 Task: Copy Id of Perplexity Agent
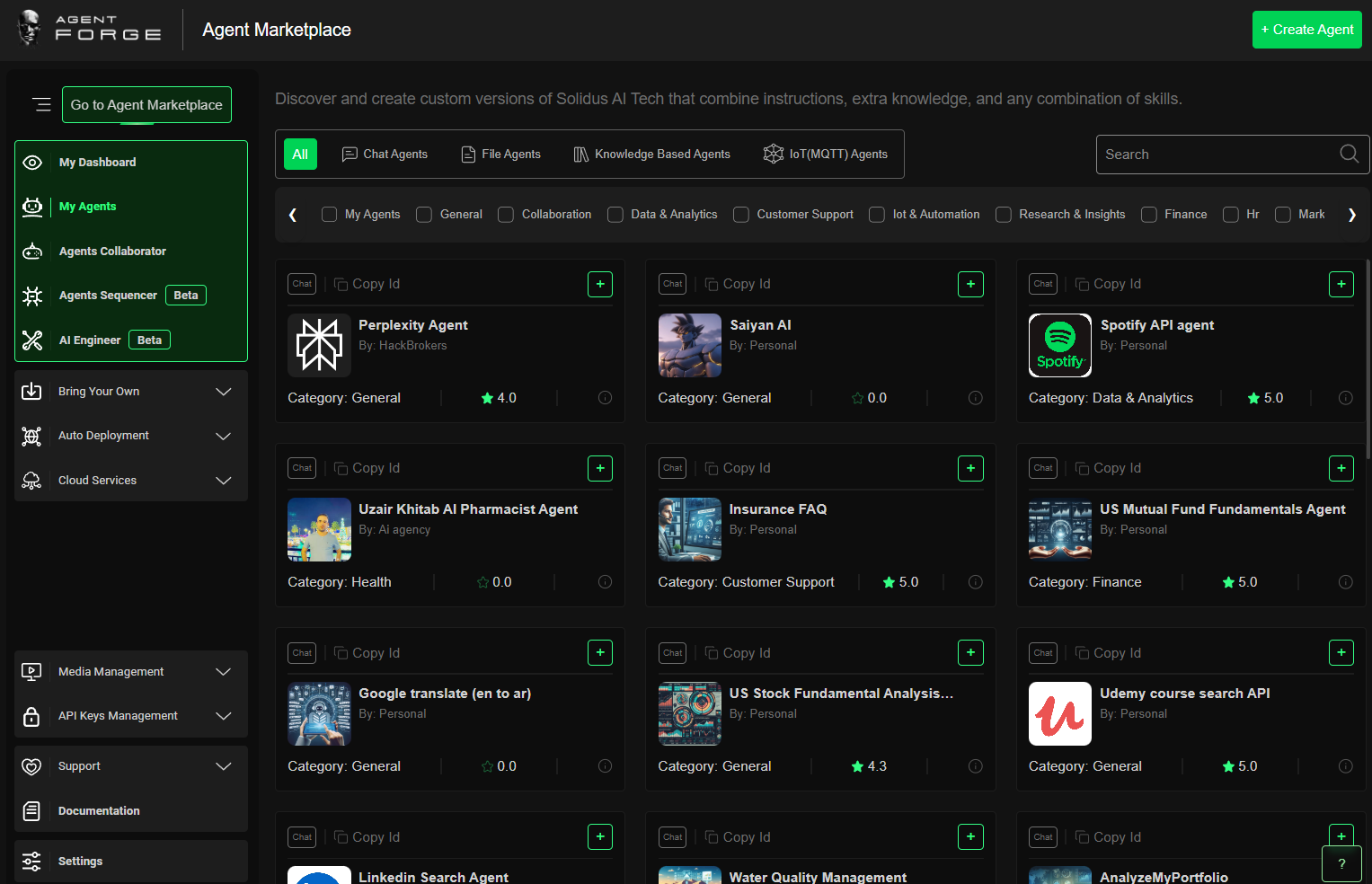click(x=367, y=284)
